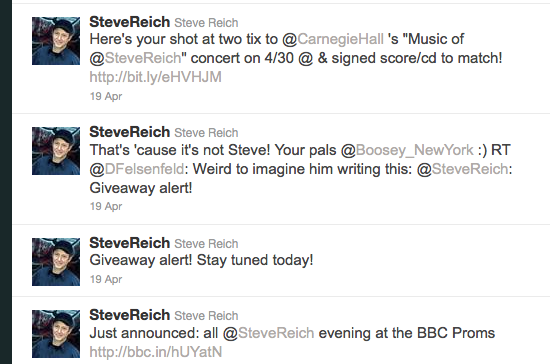Click @SteveReich mention in the BBC Proms tweet
550x364 pixels.
[x=268, y=333]
